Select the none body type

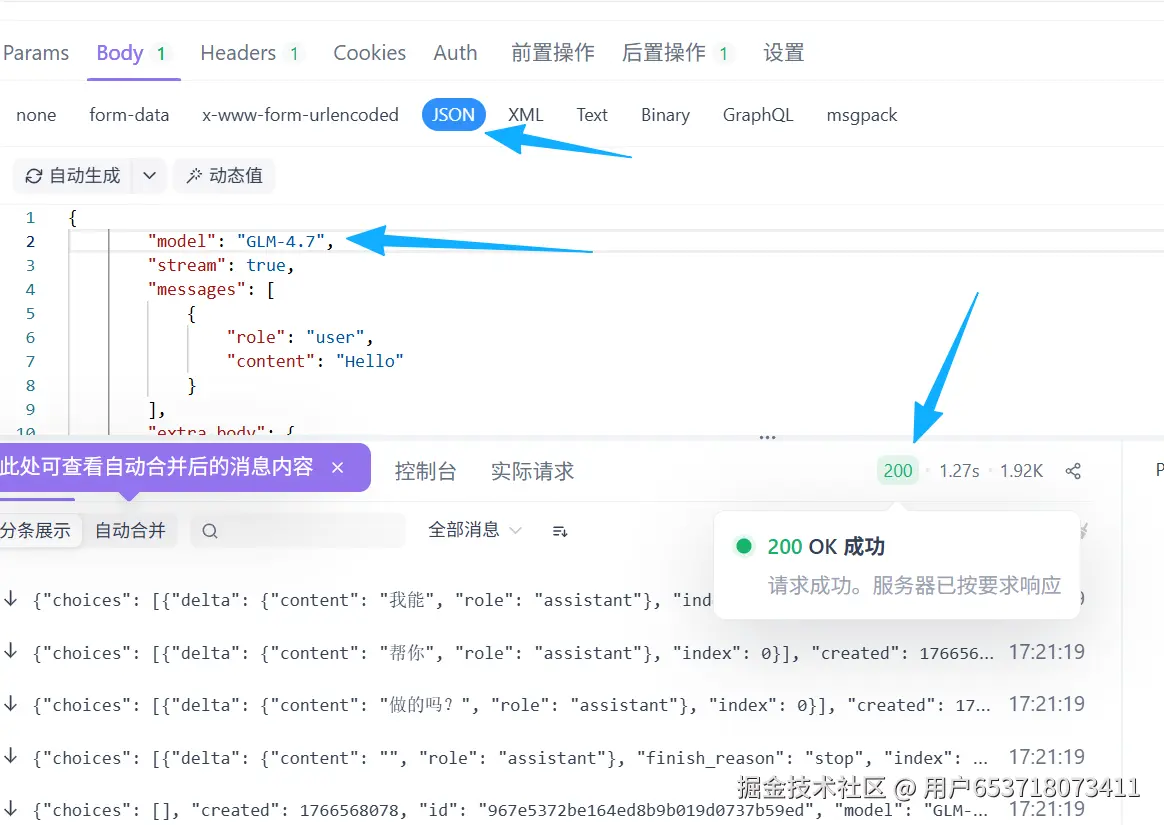(x=36, y=115)
